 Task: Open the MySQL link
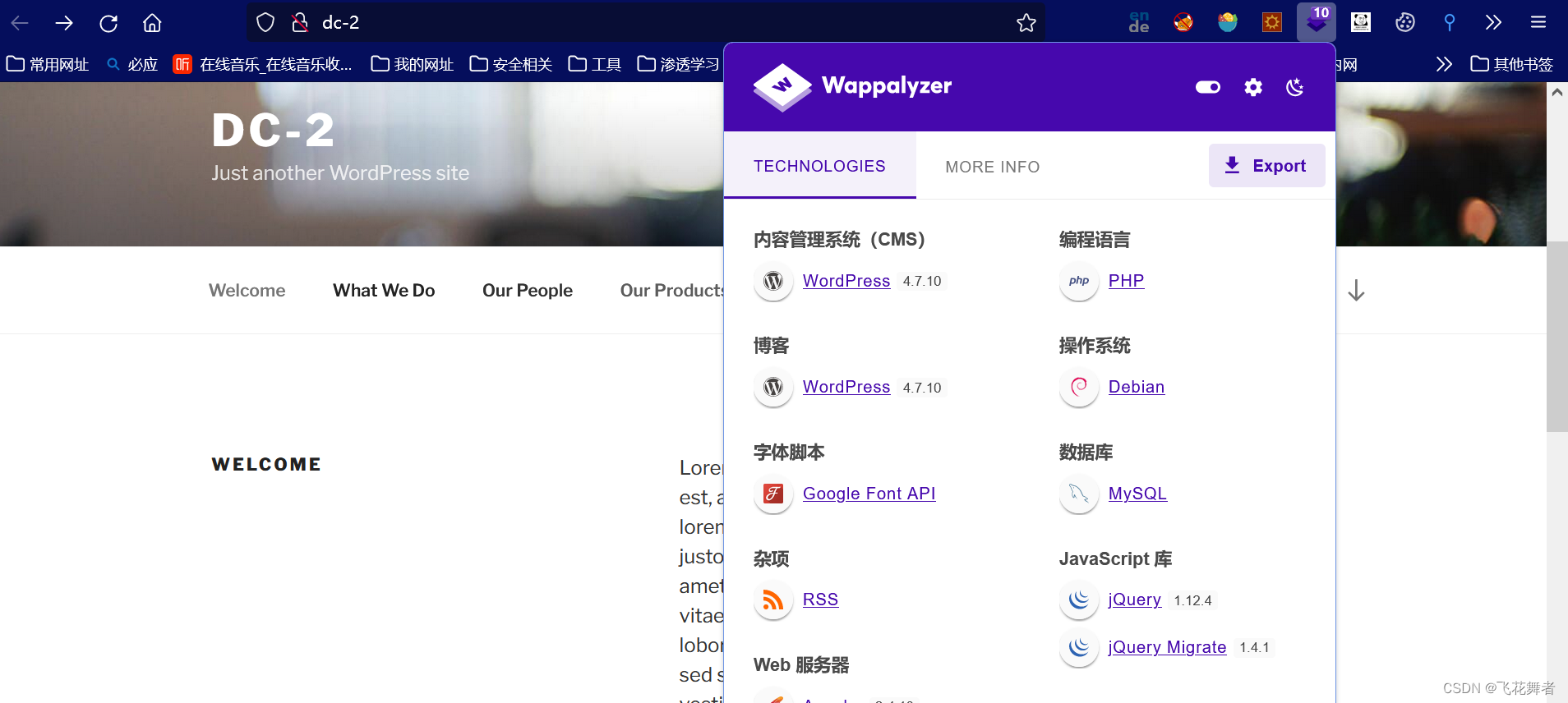click(1137, 494)
